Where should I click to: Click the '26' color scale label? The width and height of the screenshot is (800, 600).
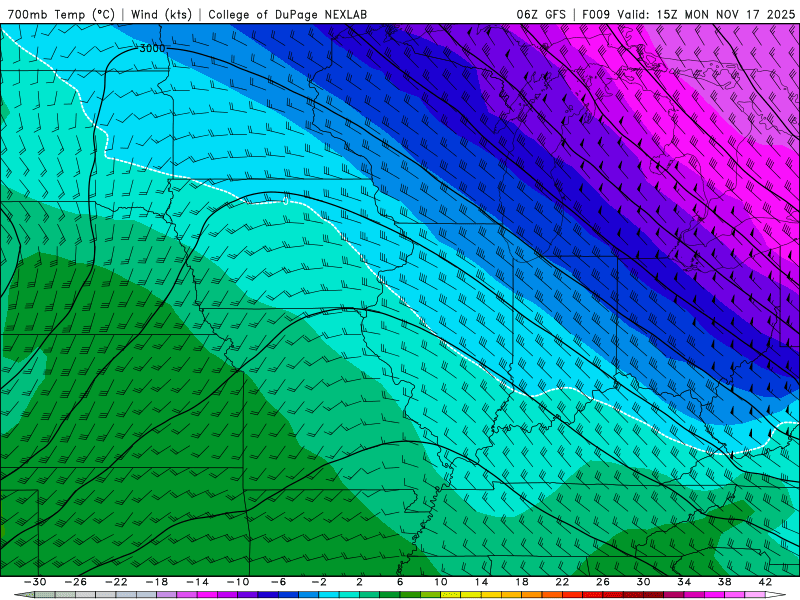[603, 582]
